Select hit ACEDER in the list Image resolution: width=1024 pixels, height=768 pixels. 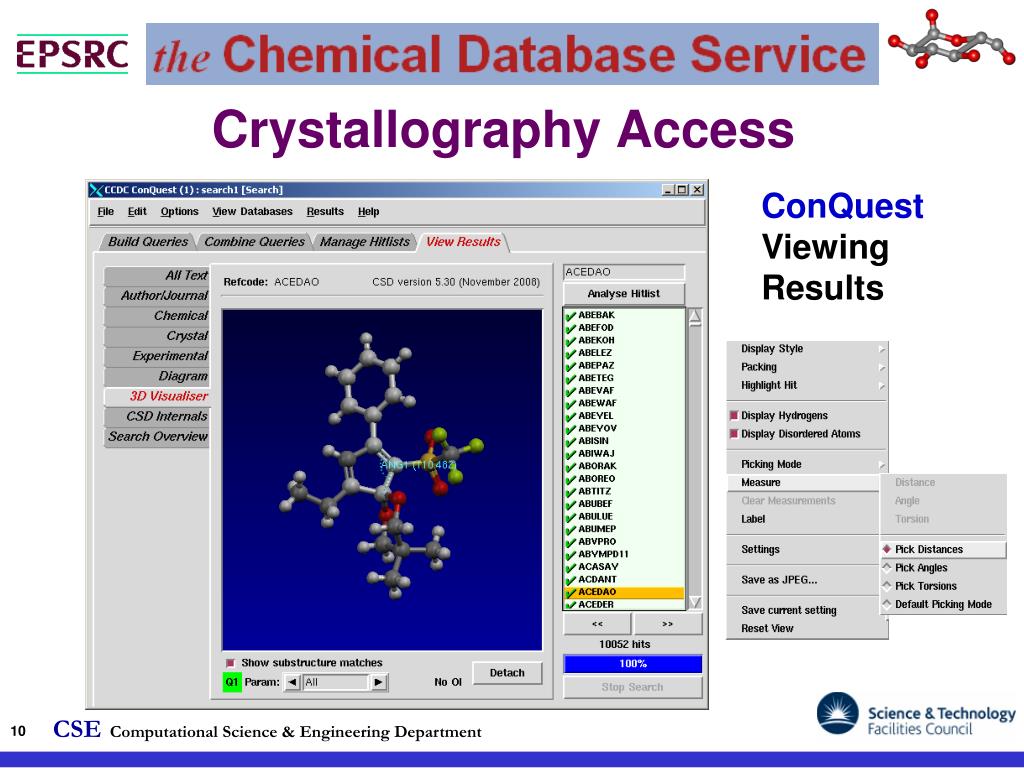click(x=624, y=605)
